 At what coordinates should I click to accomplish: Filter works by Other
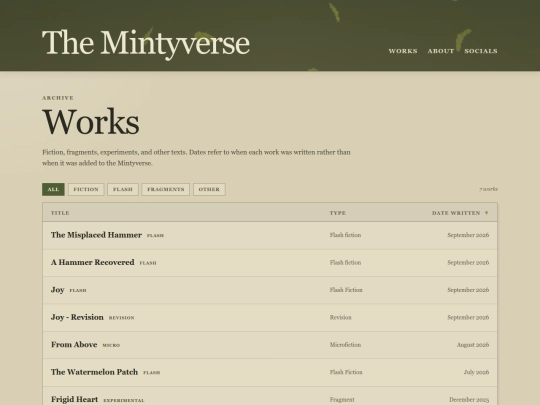click(x=209, y=189)
